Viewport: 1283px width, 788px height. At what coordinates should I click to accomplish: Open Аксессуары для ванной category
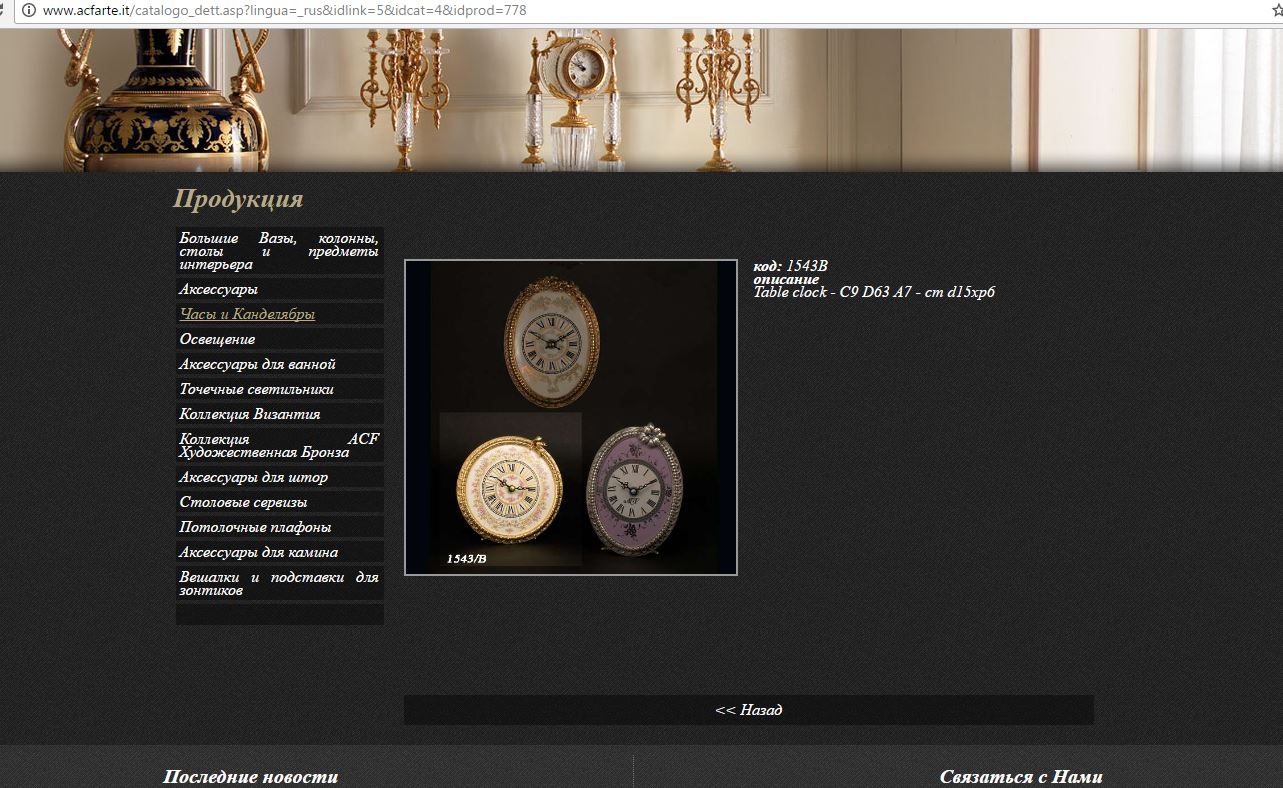pyautogui.click(x=279, y=364)
